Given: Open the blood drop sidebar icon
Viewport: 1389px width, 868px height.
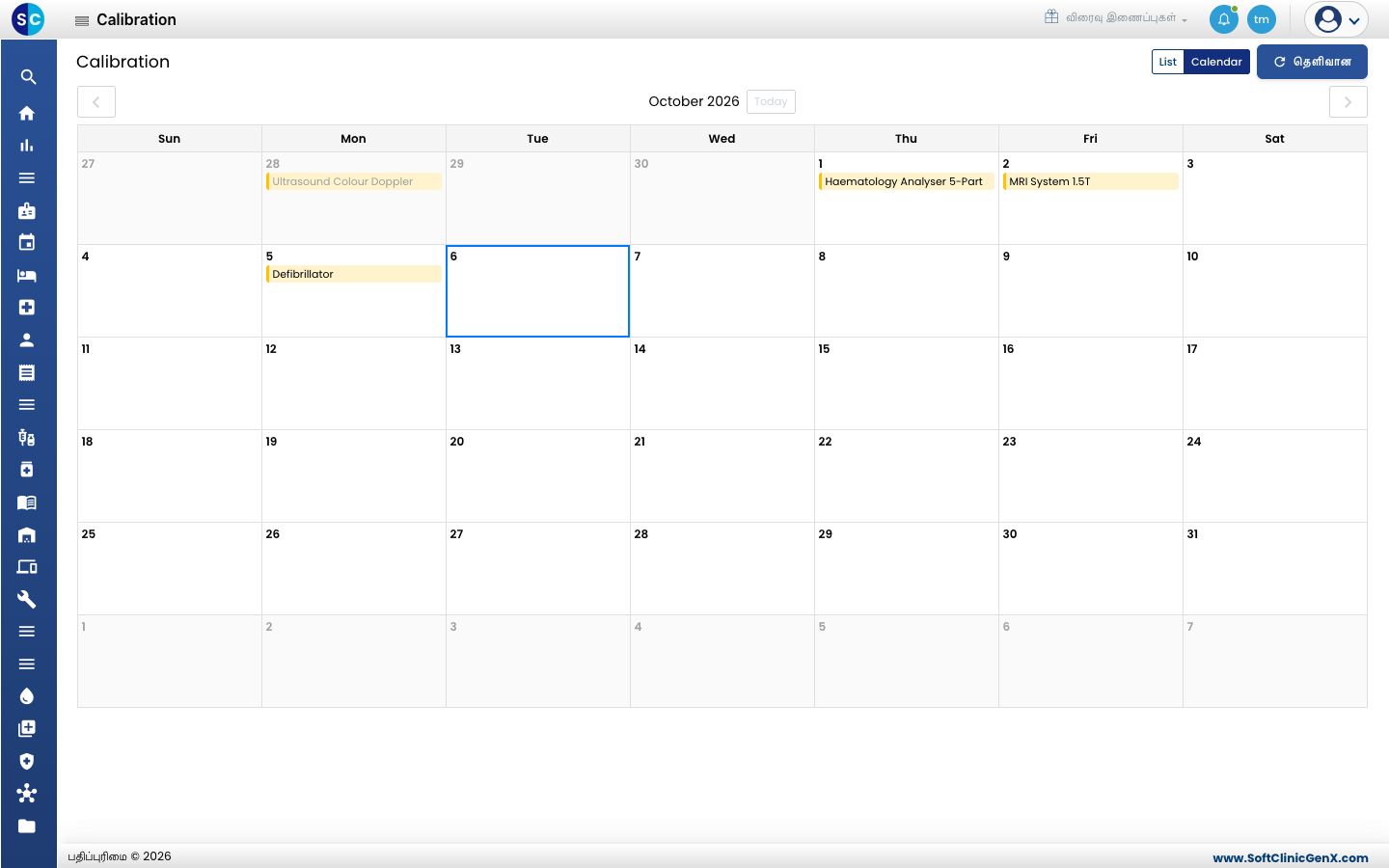Looking at the screenshot, I should tap(27, 696).
